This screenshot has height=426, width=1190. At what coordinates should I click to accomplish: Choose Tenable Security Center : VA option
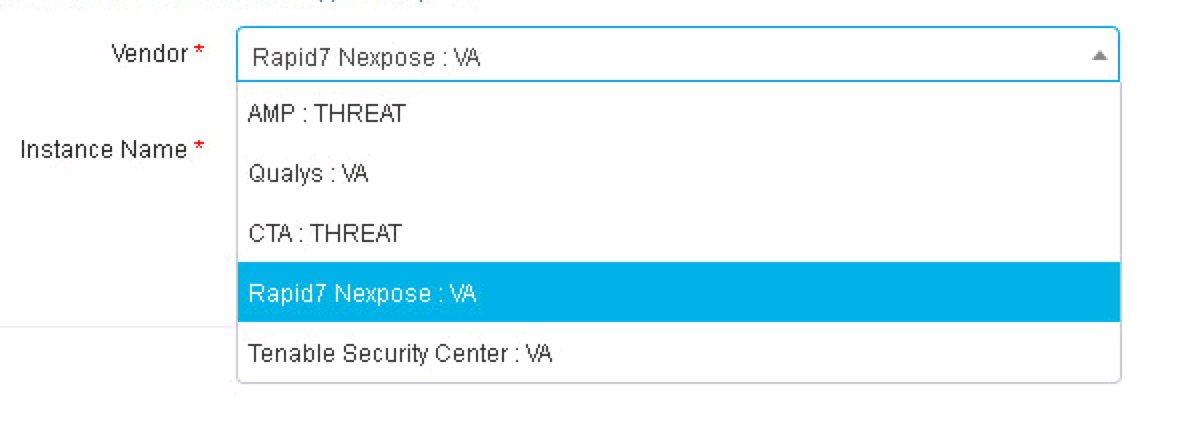click(400, 354)
